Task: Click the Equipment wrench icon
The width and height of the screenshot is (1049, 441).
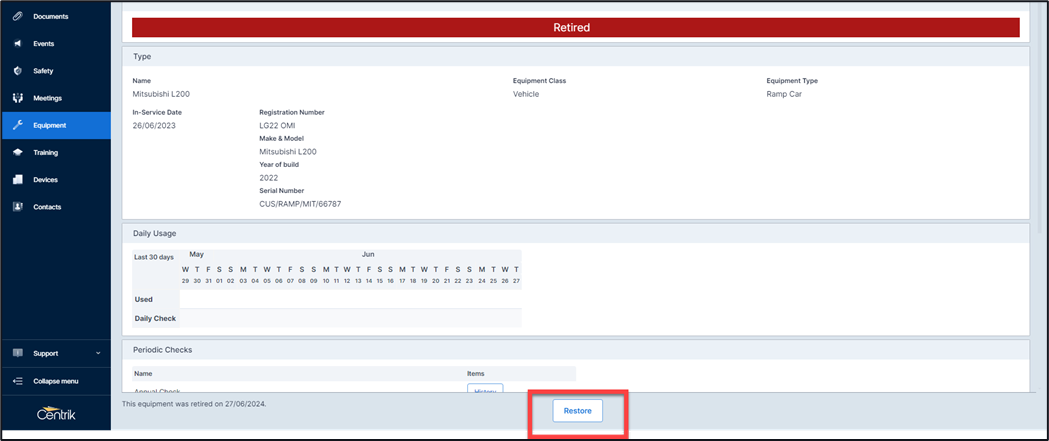Action: coord(18,125)
